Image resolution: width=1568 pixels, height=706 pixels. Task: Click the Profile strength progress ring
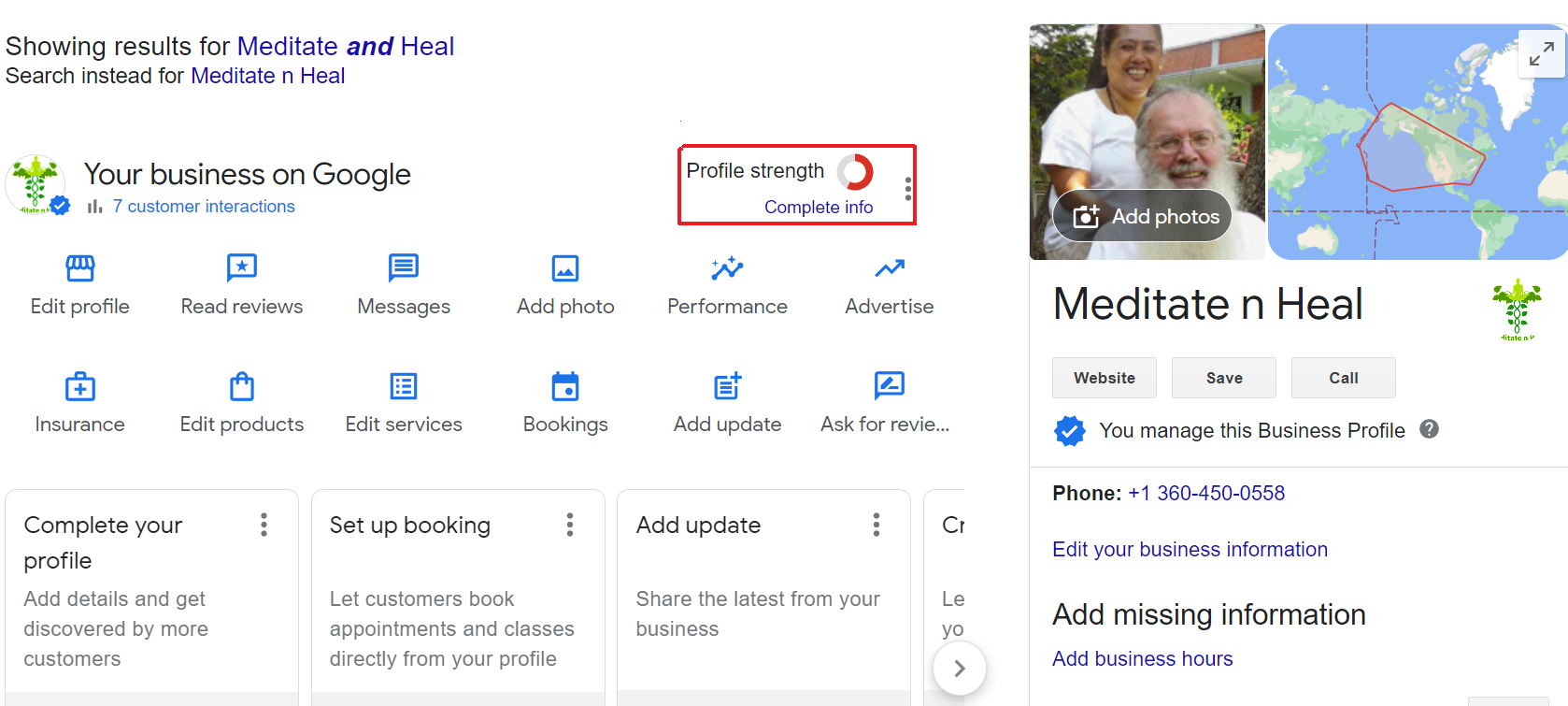(855, 172)
